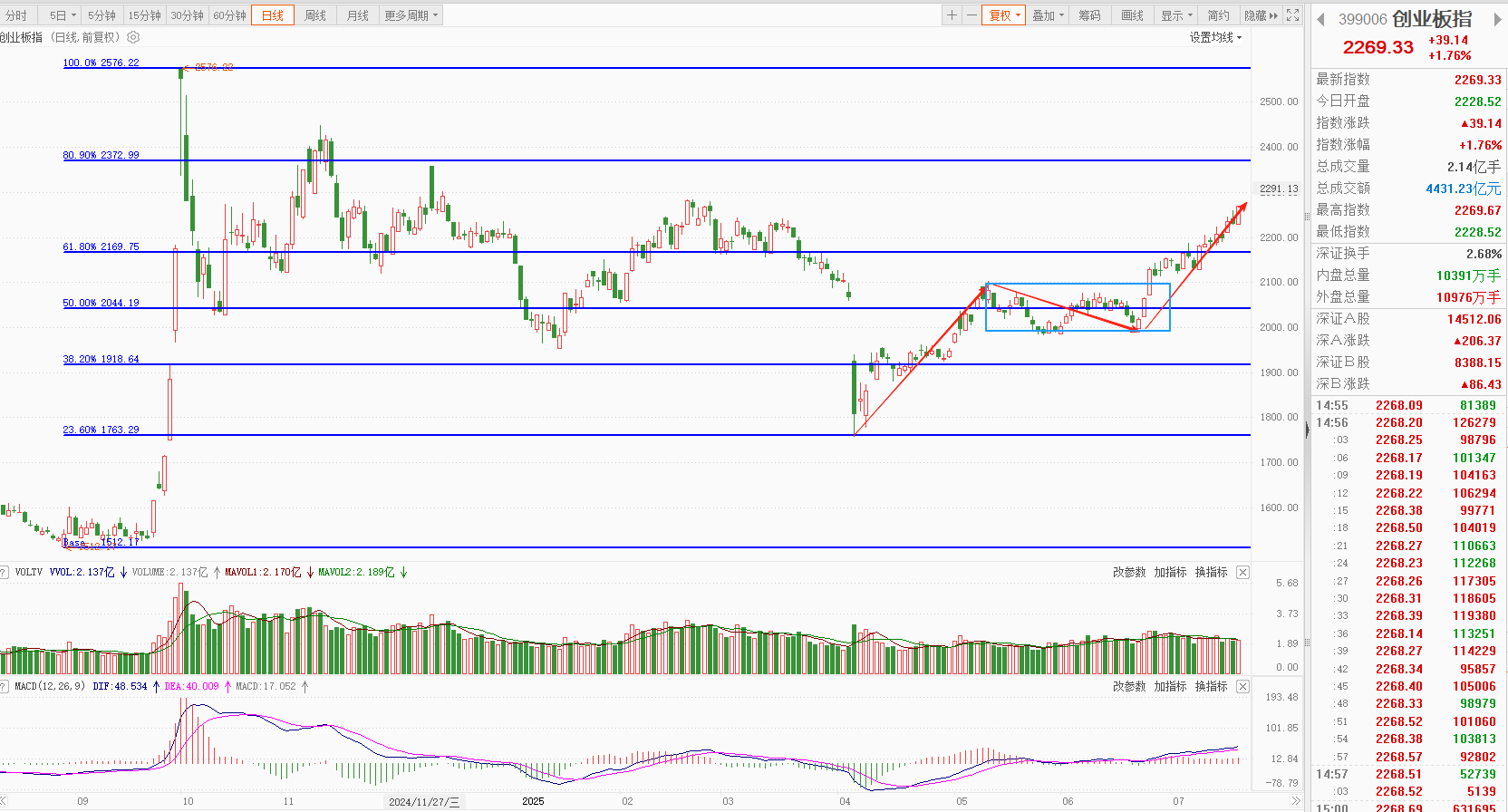Open help for MACD indicator
The image size is (1508, 812).
(5, 687)
